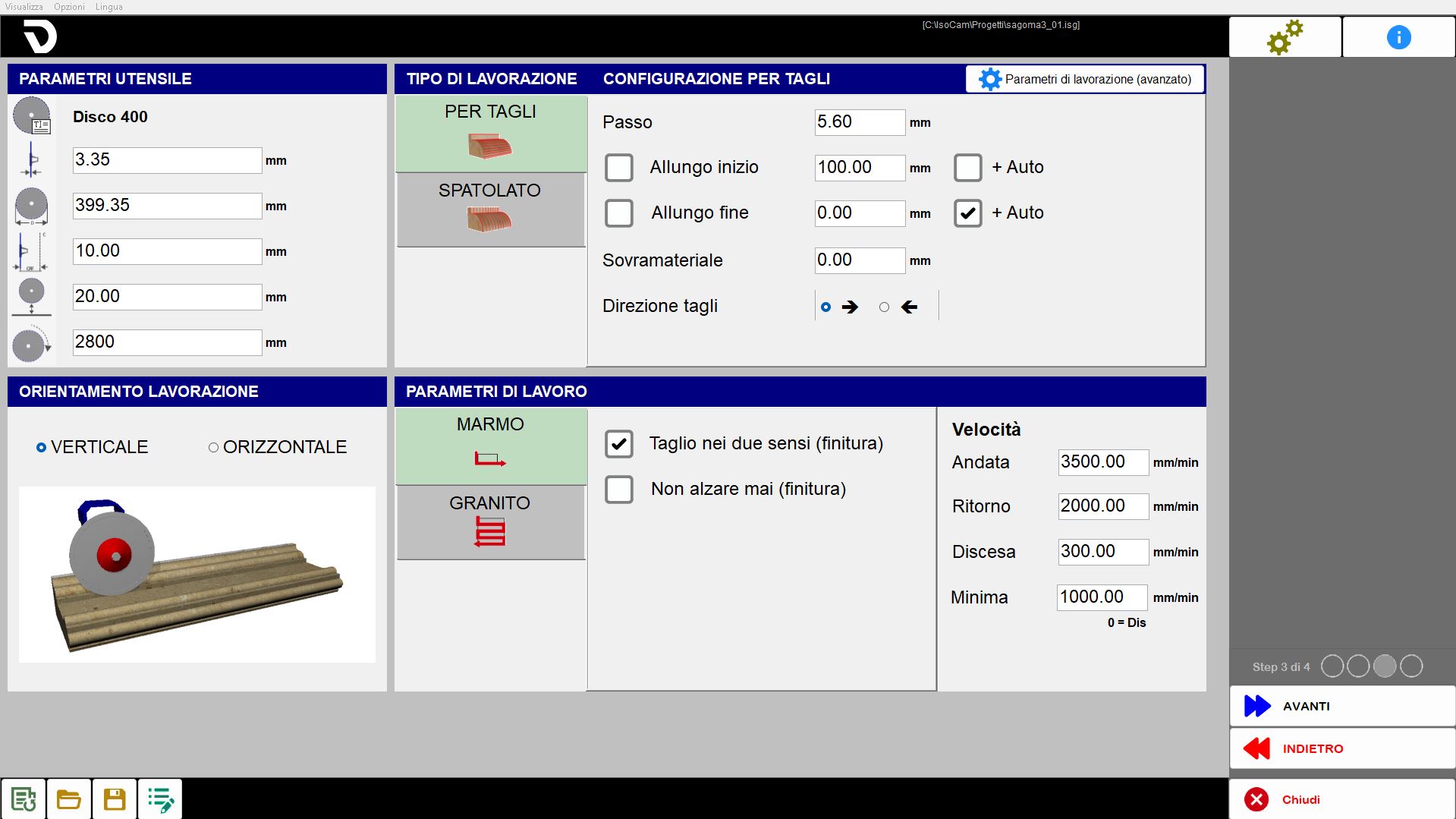Open the Opzioni menu
The height and width of the screenshot is (819, 1456).
point(69,7)
